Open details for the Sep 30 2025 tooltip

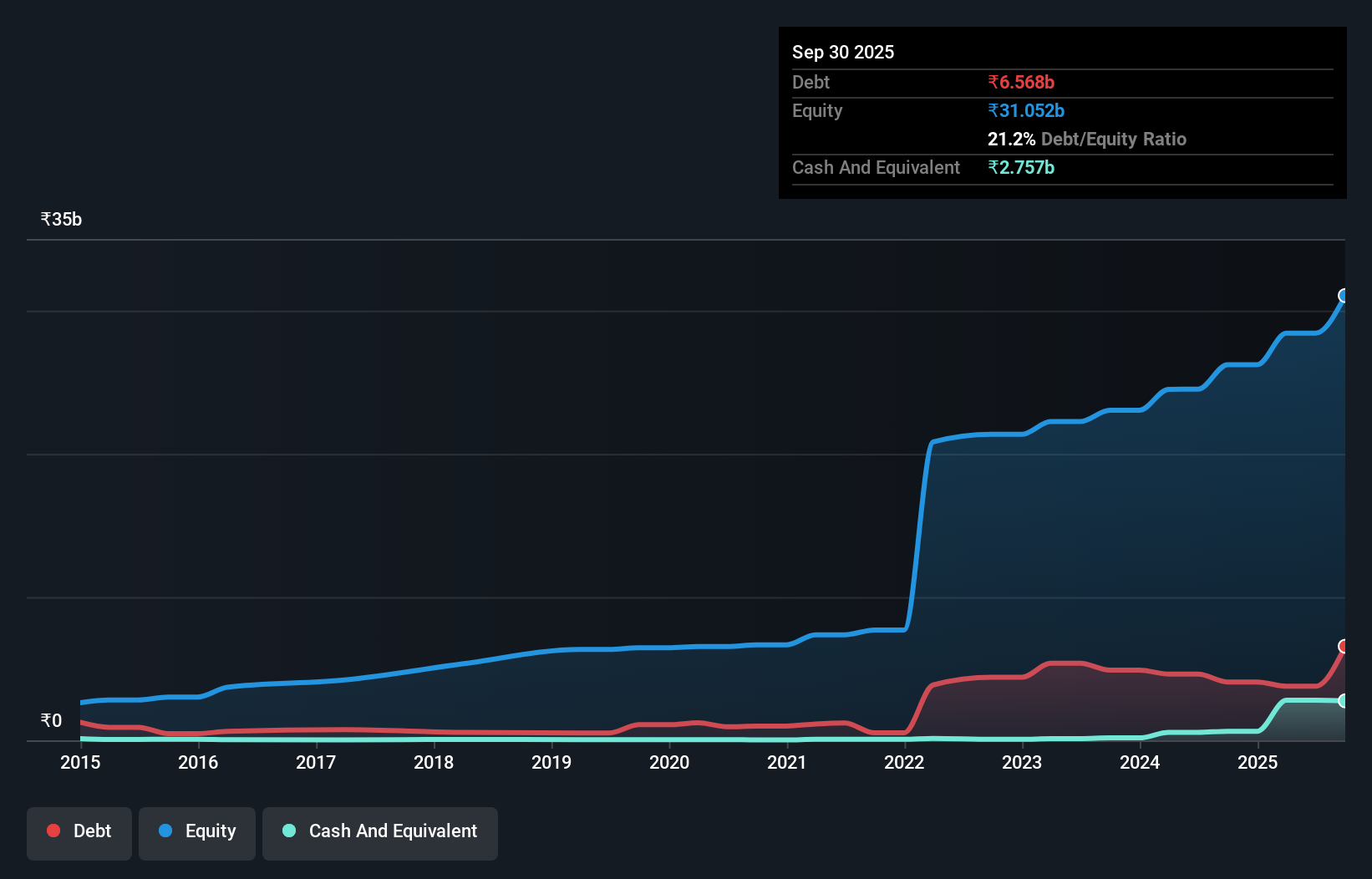pos(843,52)
